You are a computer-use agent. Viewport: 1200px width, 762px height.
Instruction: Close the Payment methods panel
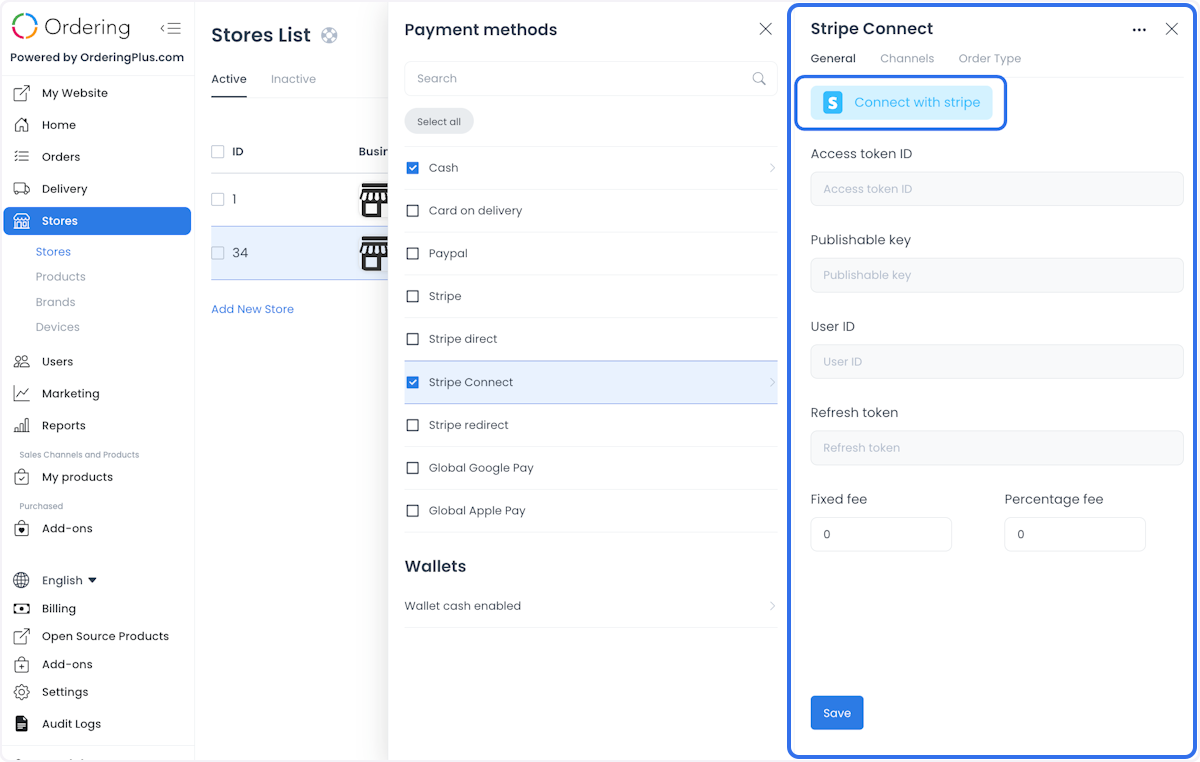coord(766,29)
